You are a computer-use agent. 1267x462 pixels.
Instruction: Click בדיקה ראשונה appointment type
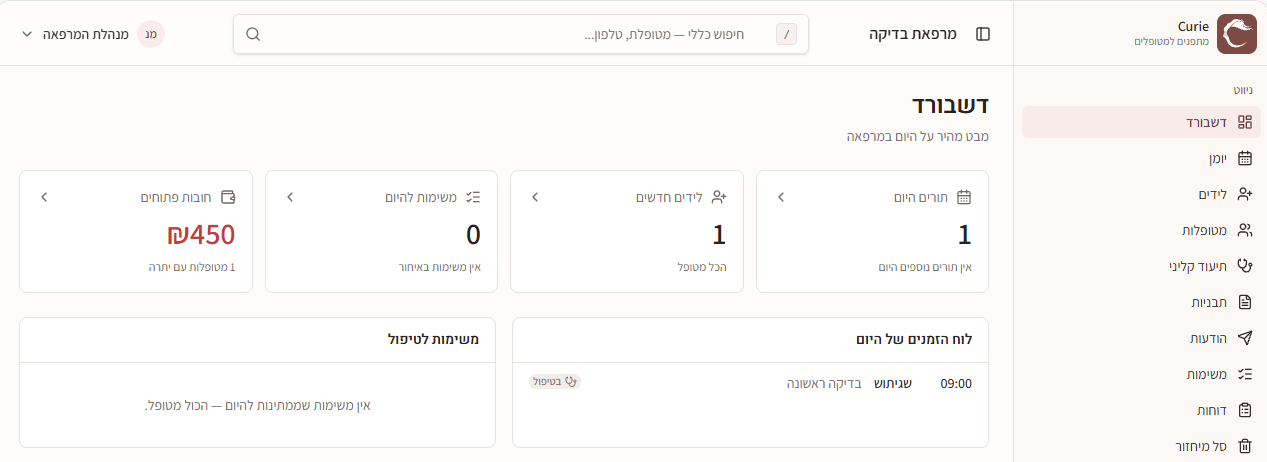[824, 383]
